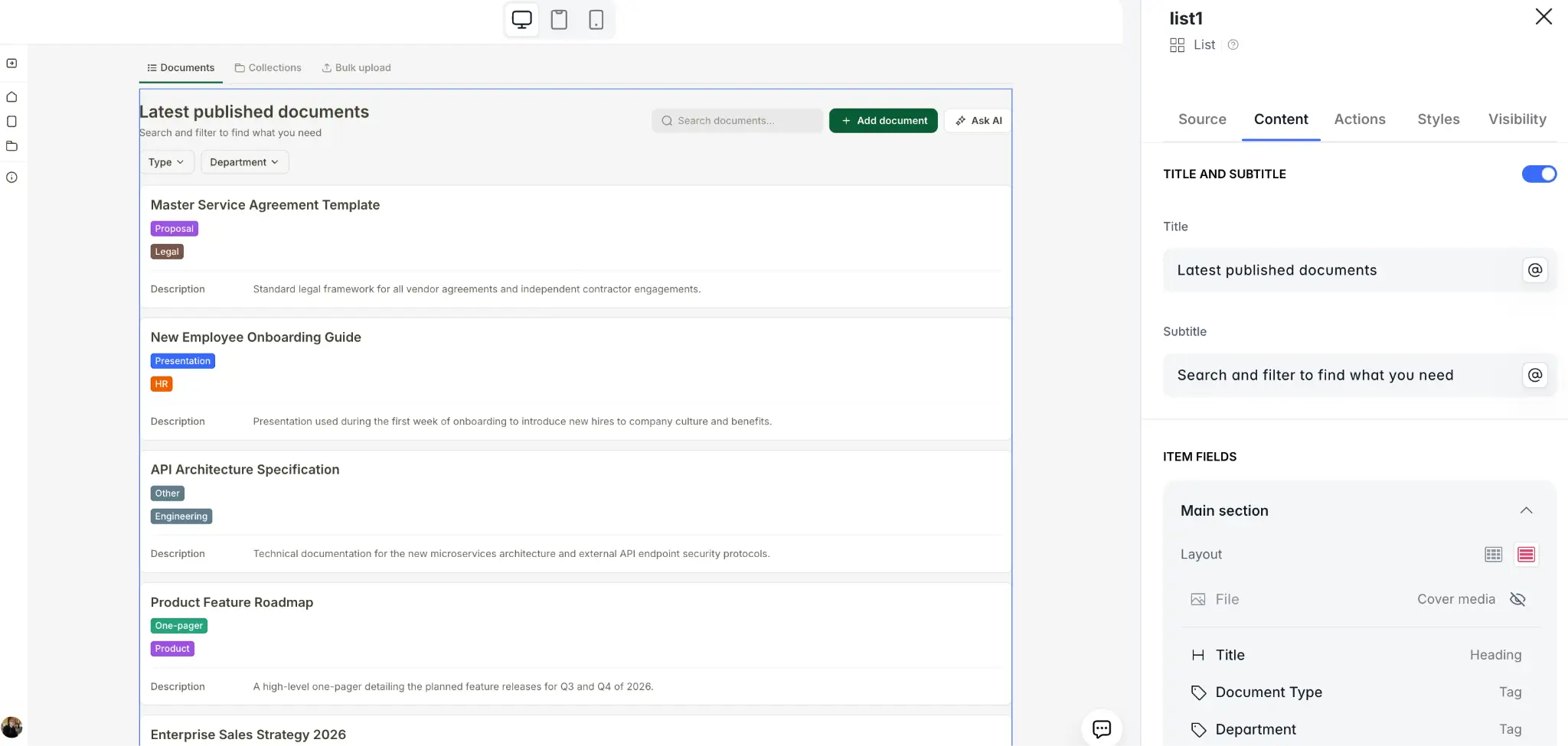Image resolution: width=1568 pixels, height=746 pixels.
Task: Disable the Title and Subtitle toggle
Action: click(1540, 174)
